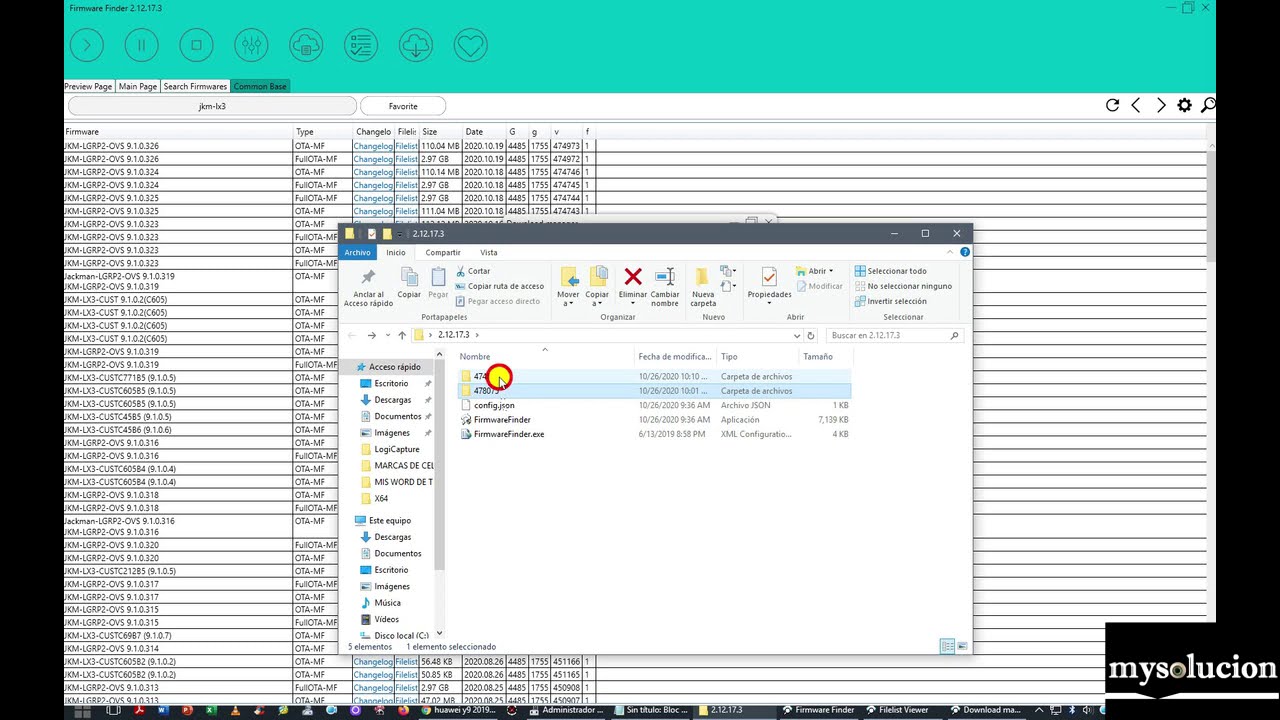The image size is (1280, 720).
Task: Click Invertir selección in ribbon
Action: coord(890,301)
